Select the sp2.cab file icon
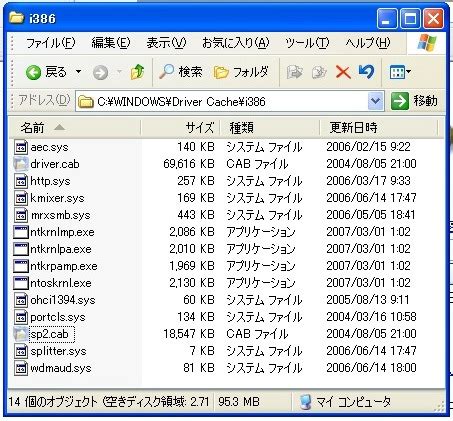This screenshot has height=421, width=453. (x=21, y=334)
